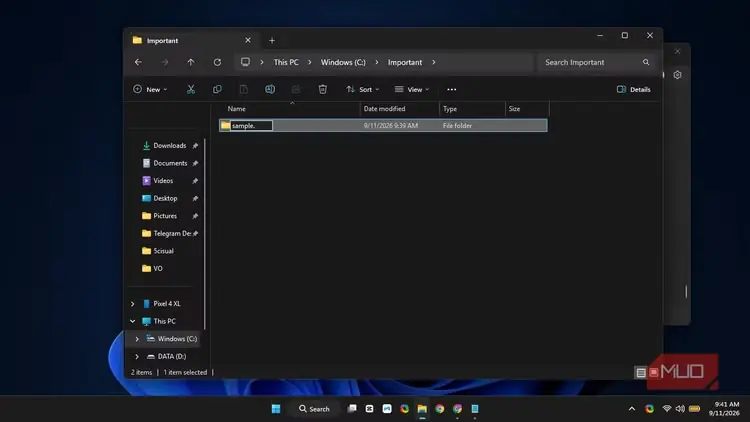
Task: Click the navigation pane scrollbar
Action: pos(205,234)
